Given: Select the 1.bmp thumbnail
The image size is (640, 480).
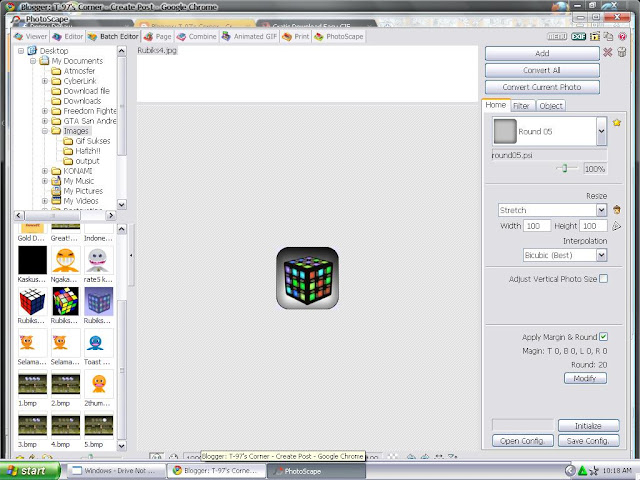Looking at the screenshot, I should [x=32, y=384].
